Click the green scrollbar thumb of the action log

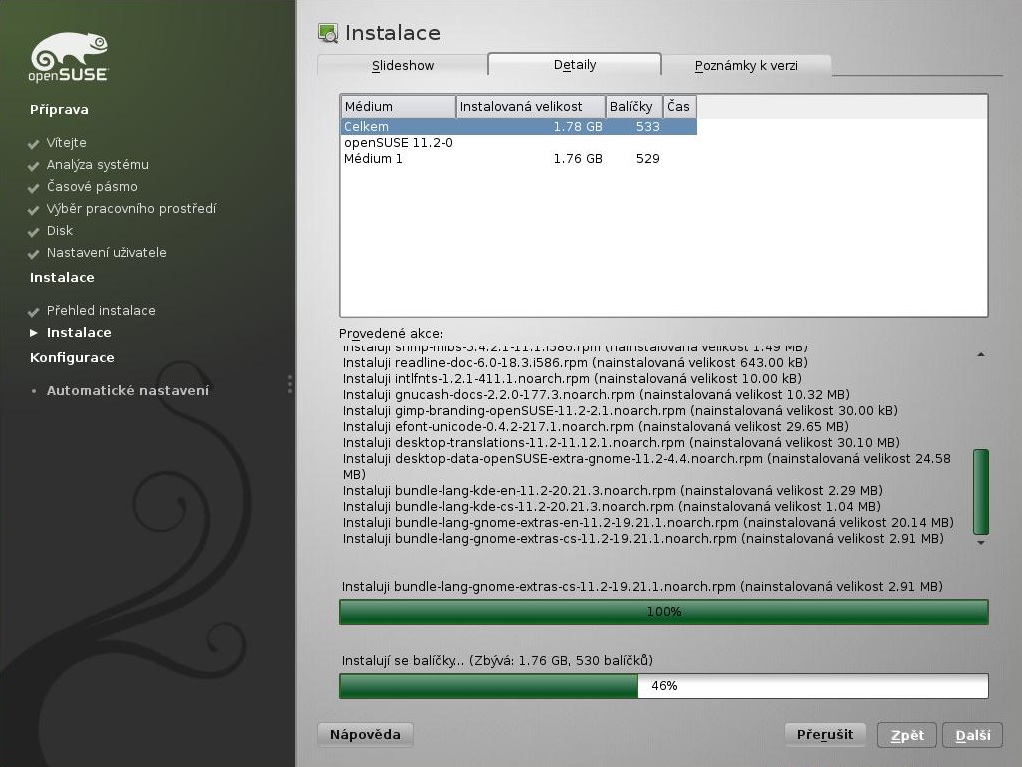[x=981, y=492]
